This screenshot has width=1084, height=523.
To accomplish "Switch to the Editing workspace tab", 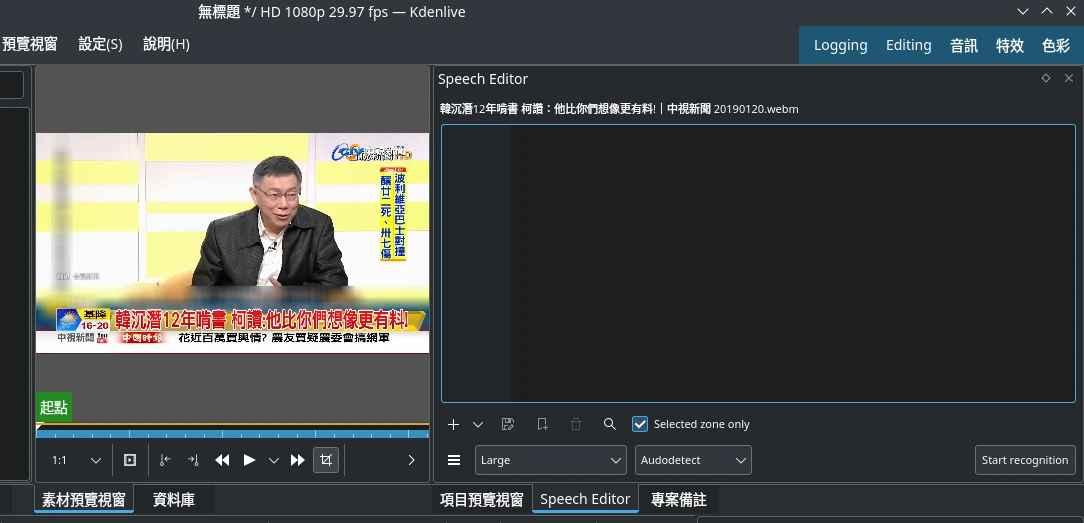I will tap(908, 45).
